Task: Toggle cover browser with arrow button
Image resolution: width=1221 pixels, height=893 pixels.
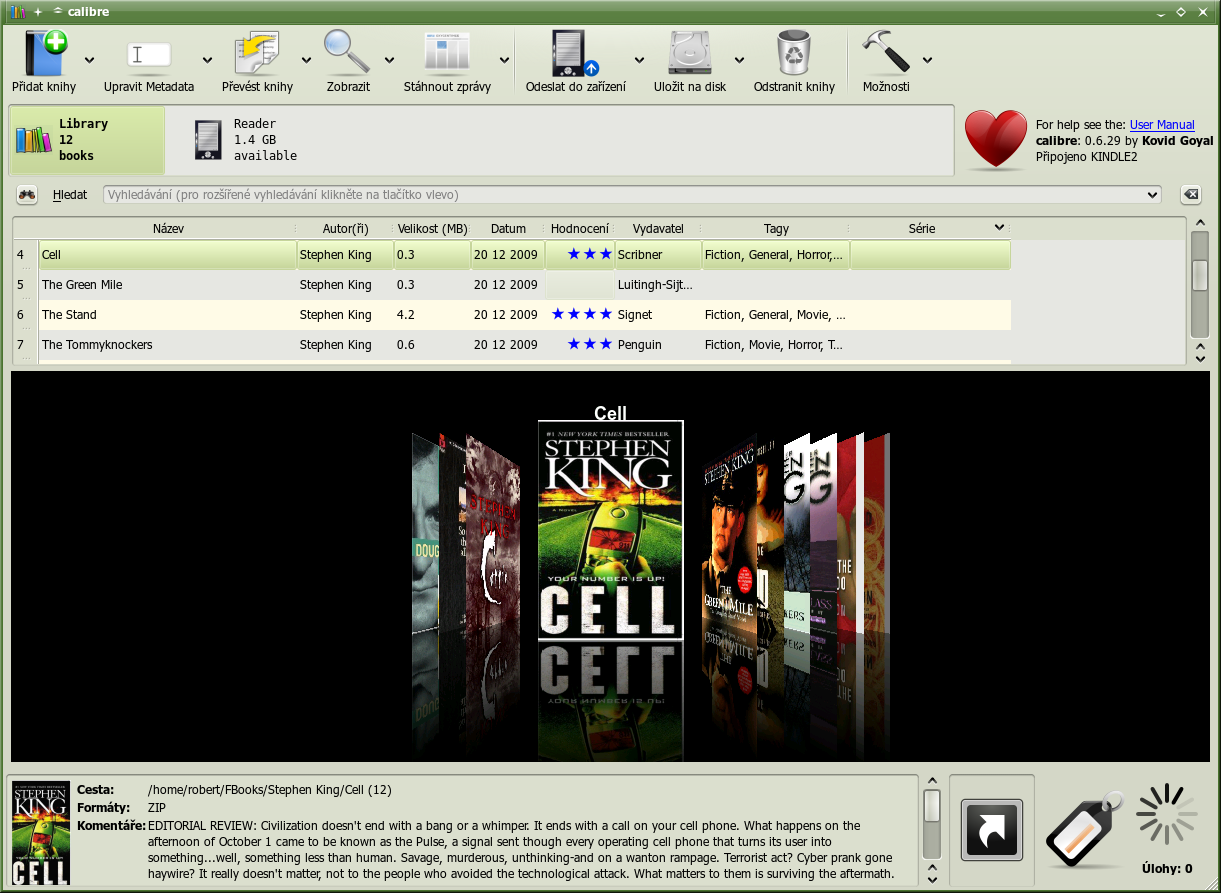Action: tap(991, 830)
